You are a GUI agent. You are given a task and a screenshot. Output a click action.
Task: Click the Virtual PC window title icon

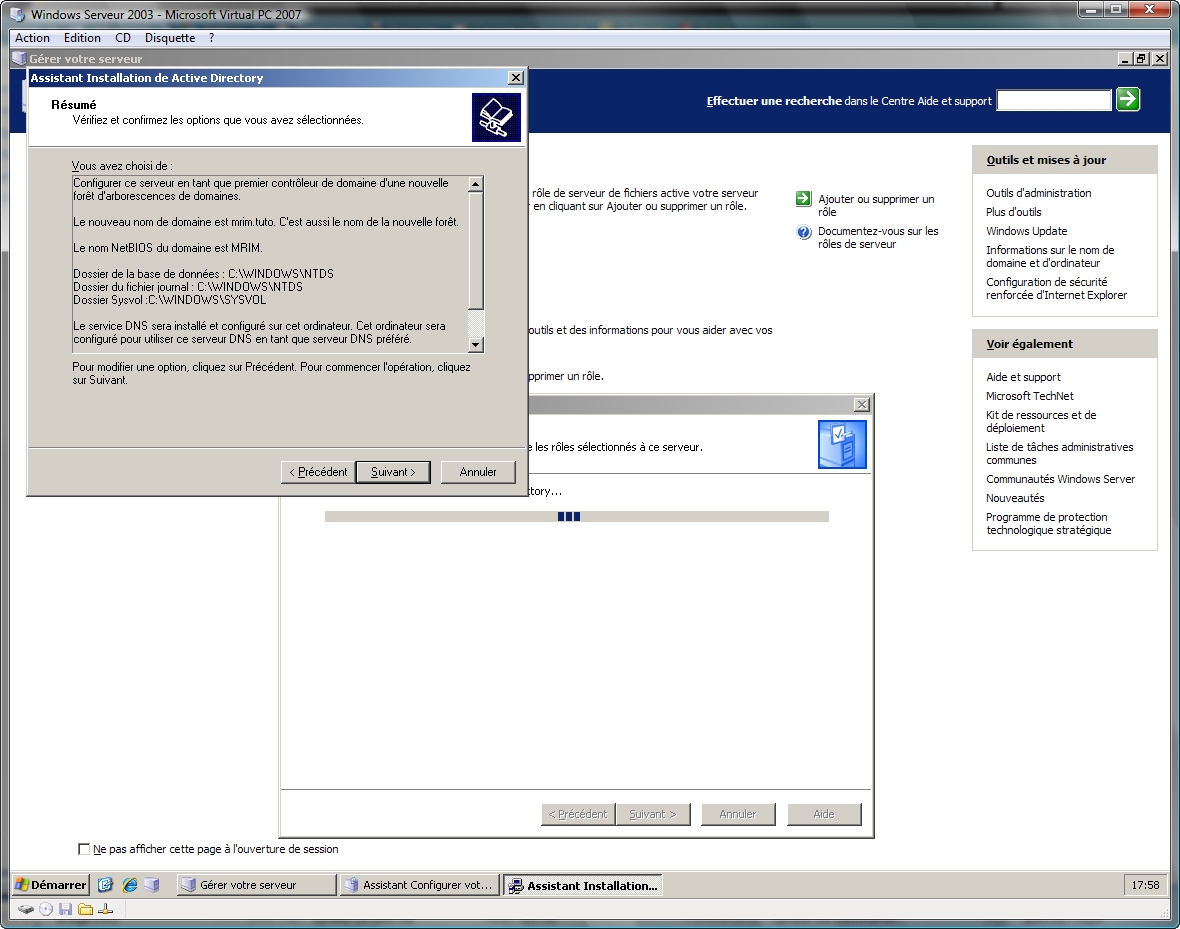click(x=17, y=14)
